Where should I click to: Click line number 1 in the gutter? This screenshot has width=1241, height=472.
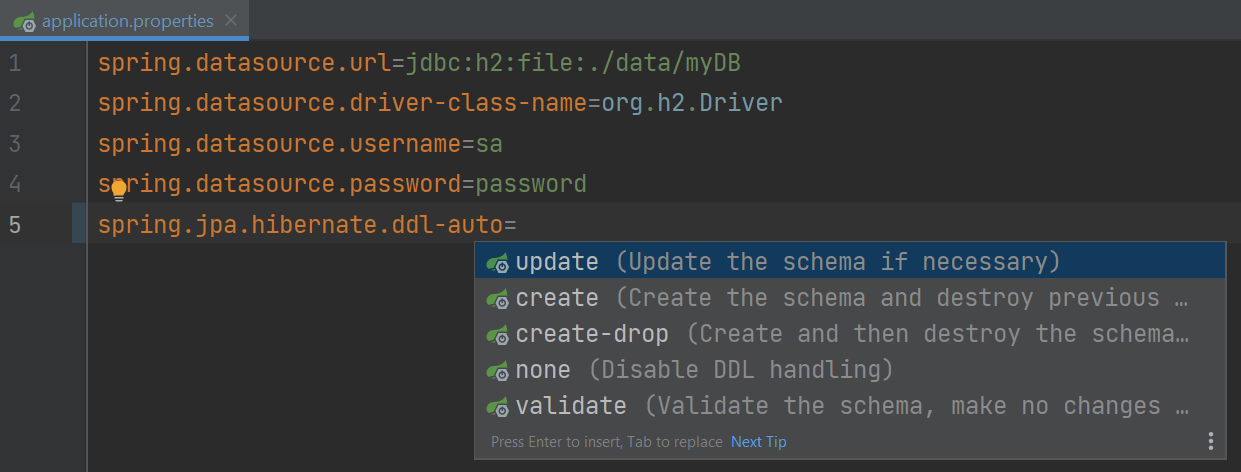pos(14,64)
